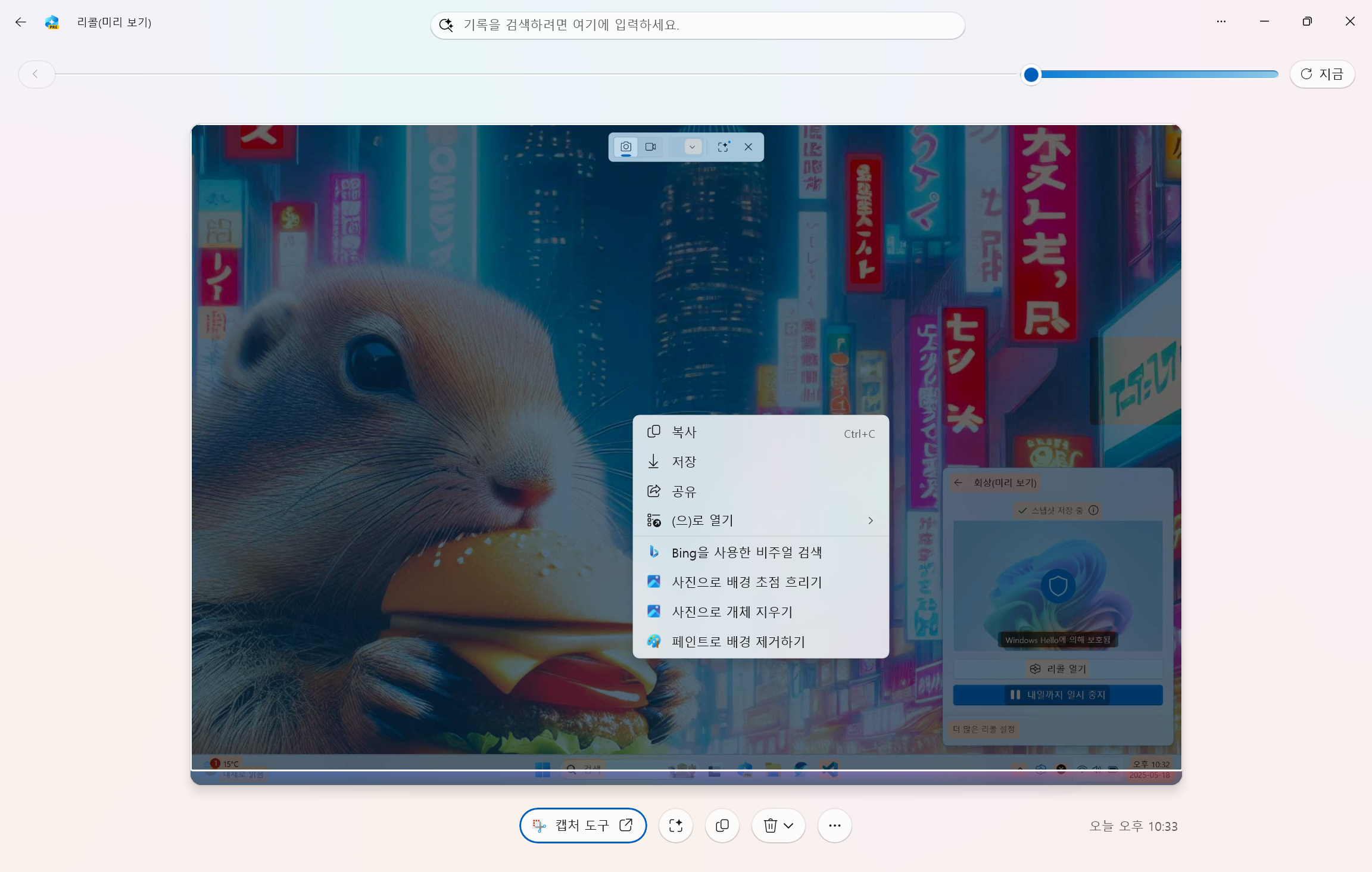
Task: Open the bottom more options ellipsis
Action: click(x=834, y=826)
